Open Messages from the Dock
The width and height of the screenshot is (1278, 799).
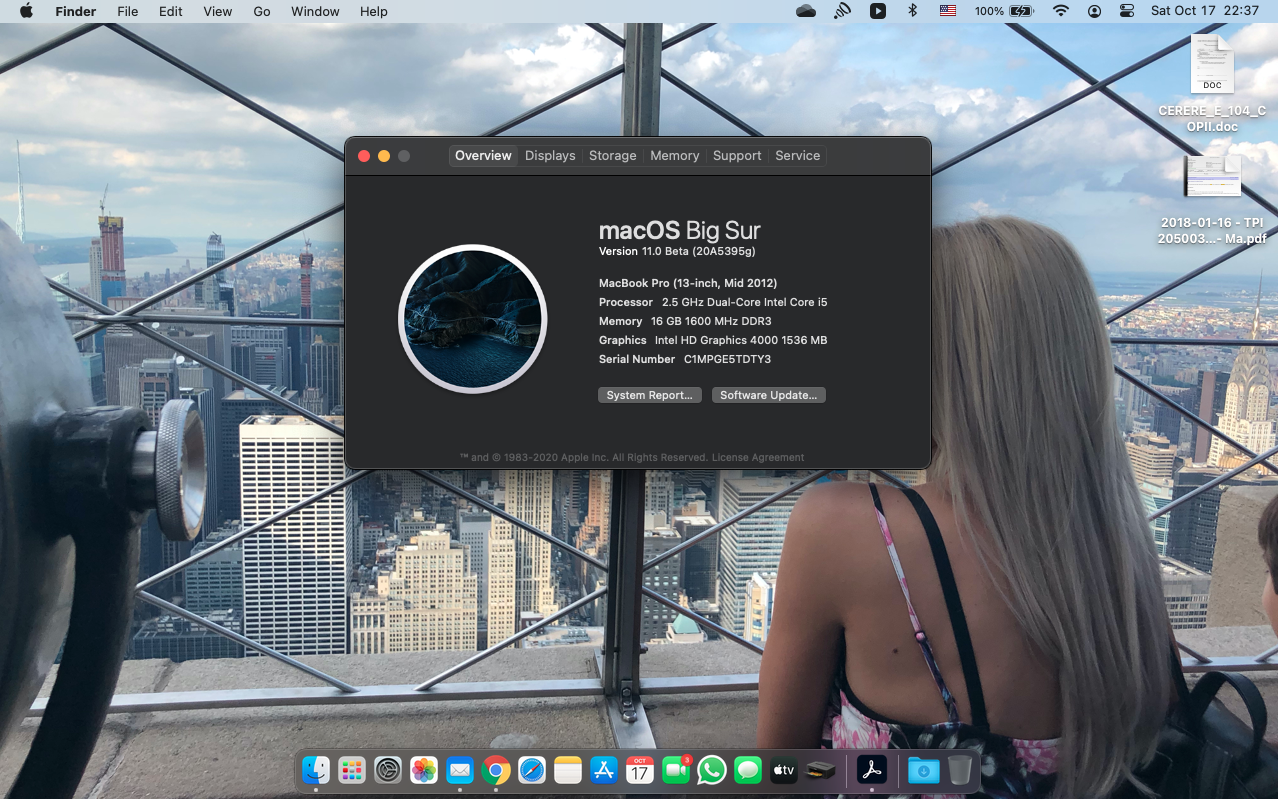[x=748, y=770]
